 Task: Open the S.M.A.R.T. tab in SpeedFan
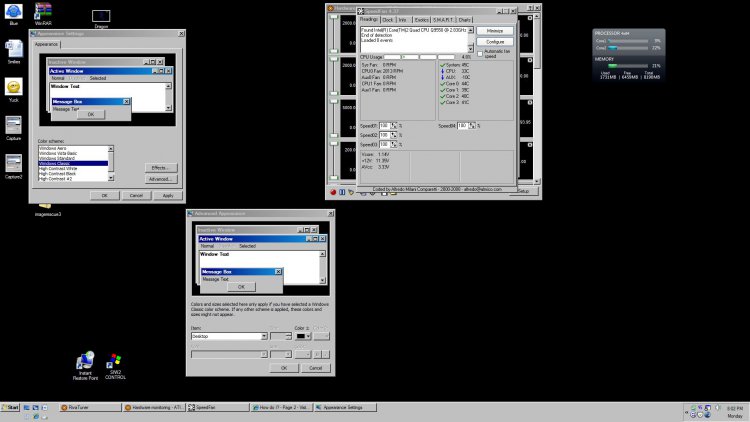point(443,20)
